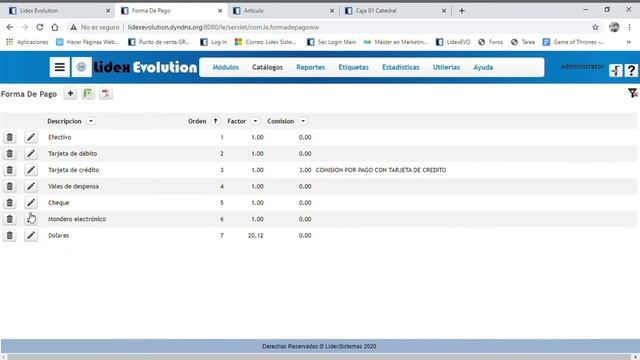
Task: Edit the Vales de despensa row
Action: coord(31,186)
